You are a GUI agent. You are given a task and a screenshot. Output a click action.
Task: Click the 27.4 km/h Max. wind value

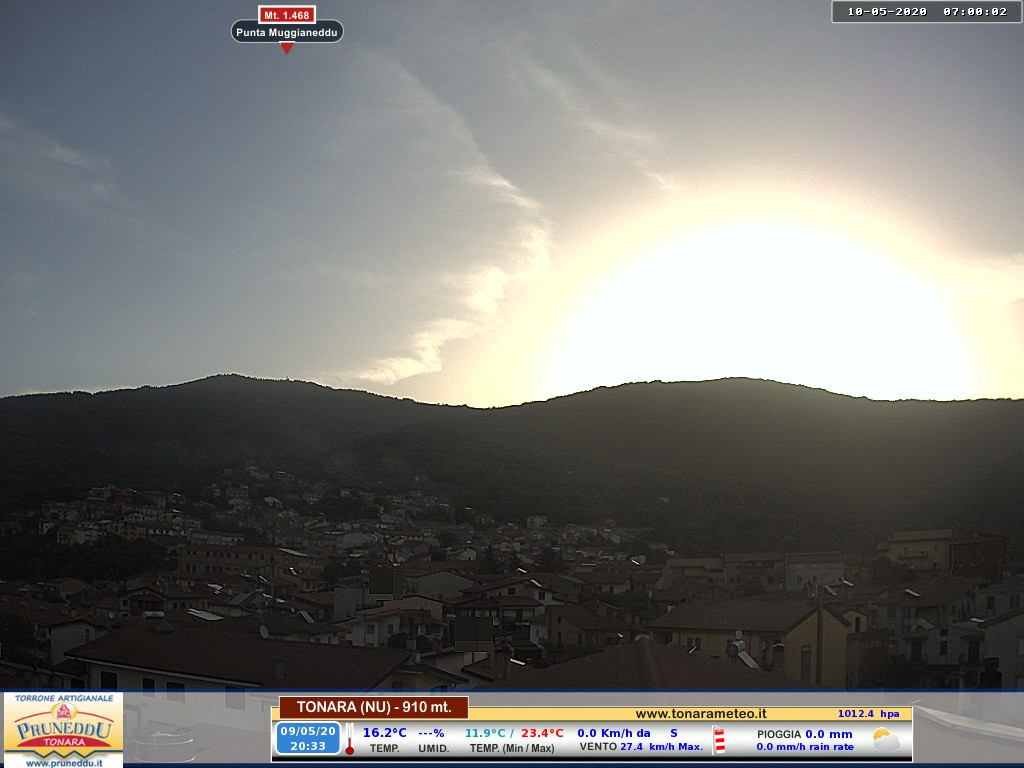point(662,746)
